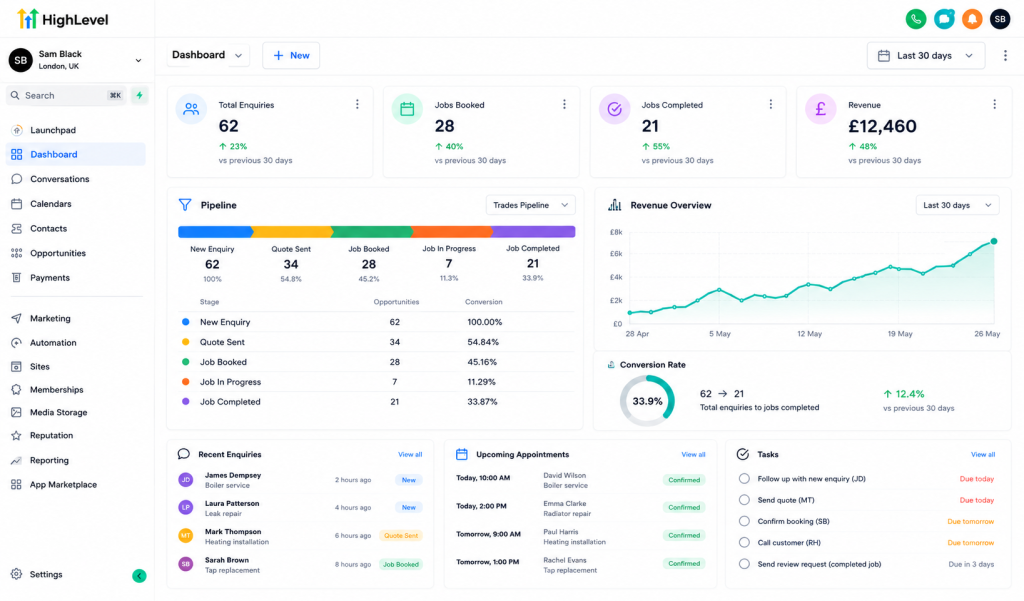Open Total Enquiries card options menu

click(x=357, y=105)
